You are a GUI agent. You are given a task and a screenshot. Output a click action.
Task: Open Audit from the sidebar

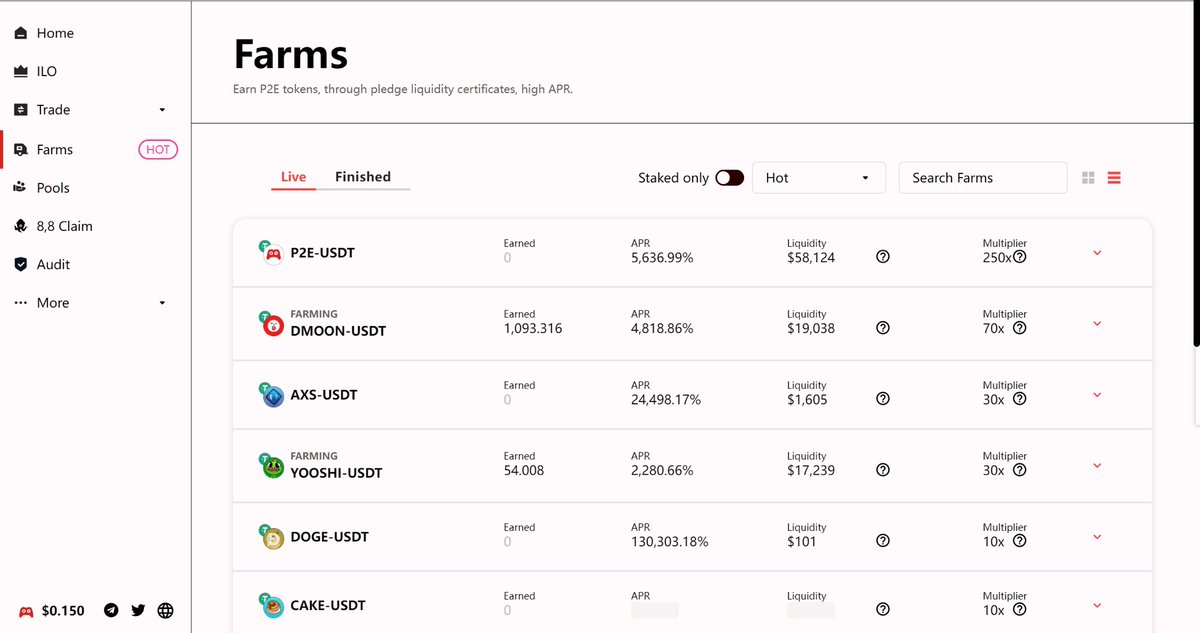53,264
